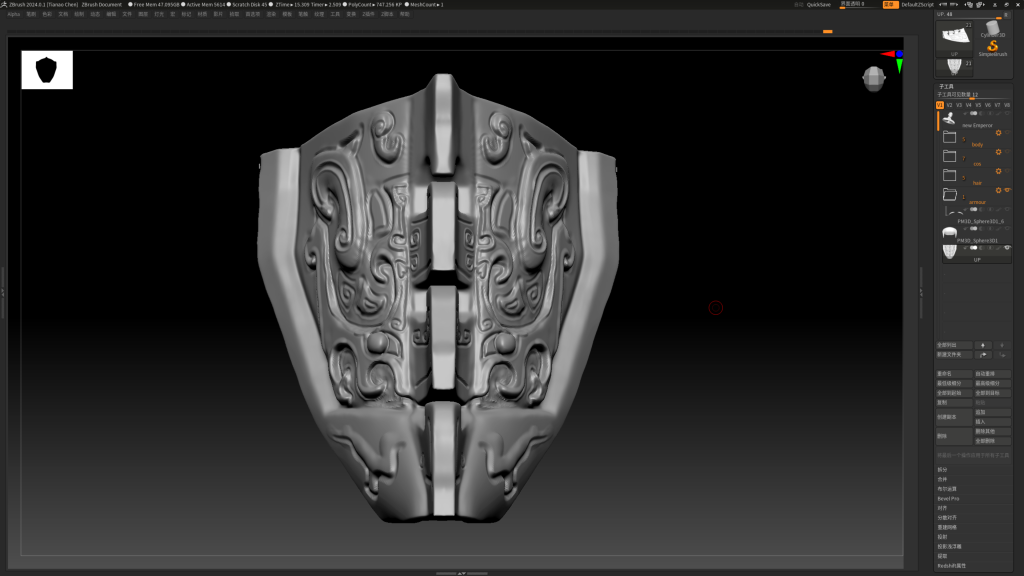Switch to the V2 visibility set tab
1024x576 pixels.
[x=950, y=105]
